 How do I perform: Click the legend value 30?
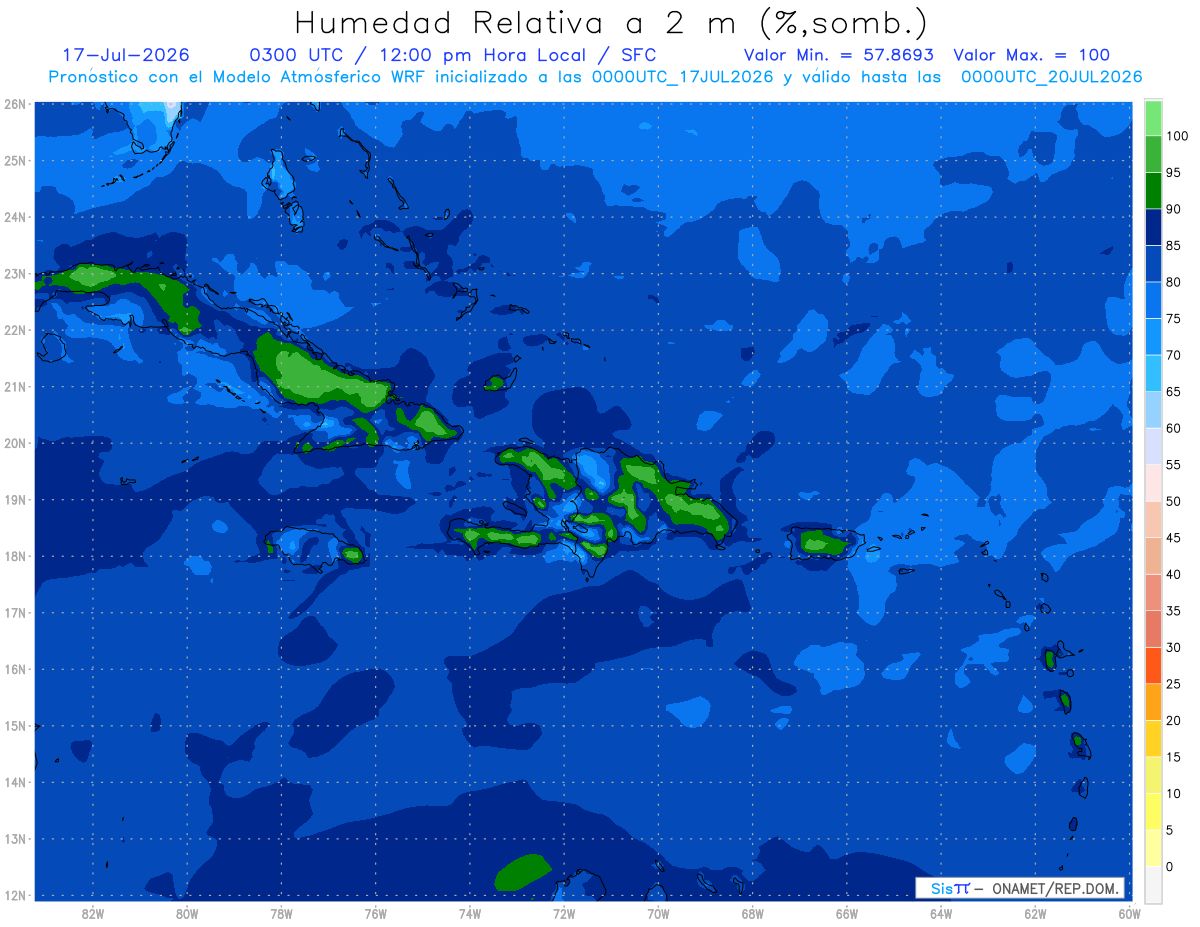click(x=1173, y=647)
